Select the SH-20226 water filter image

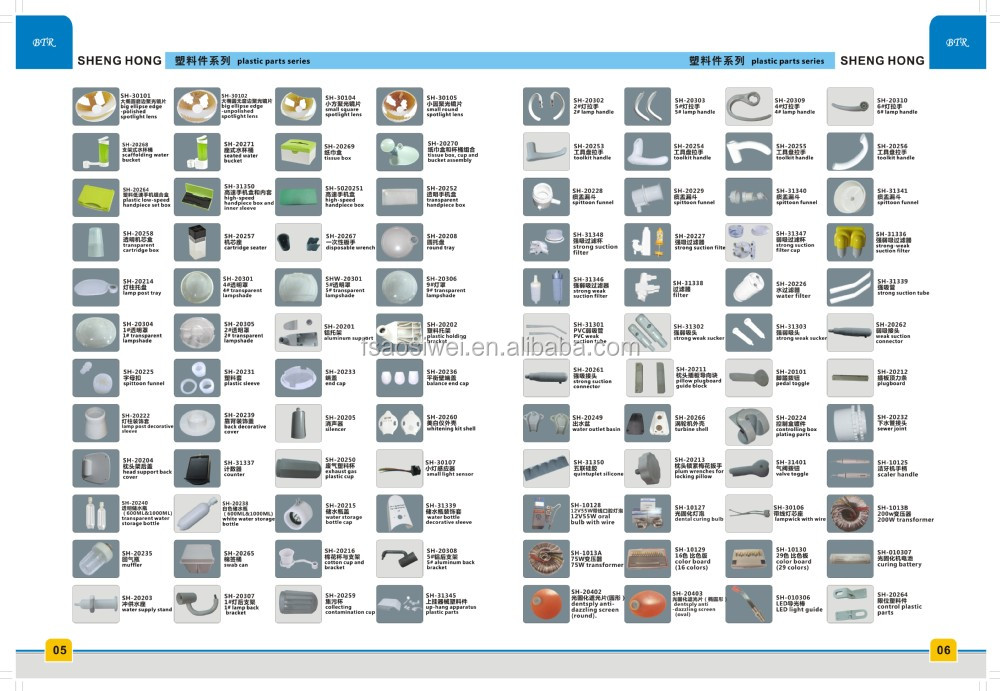point(749,288)
